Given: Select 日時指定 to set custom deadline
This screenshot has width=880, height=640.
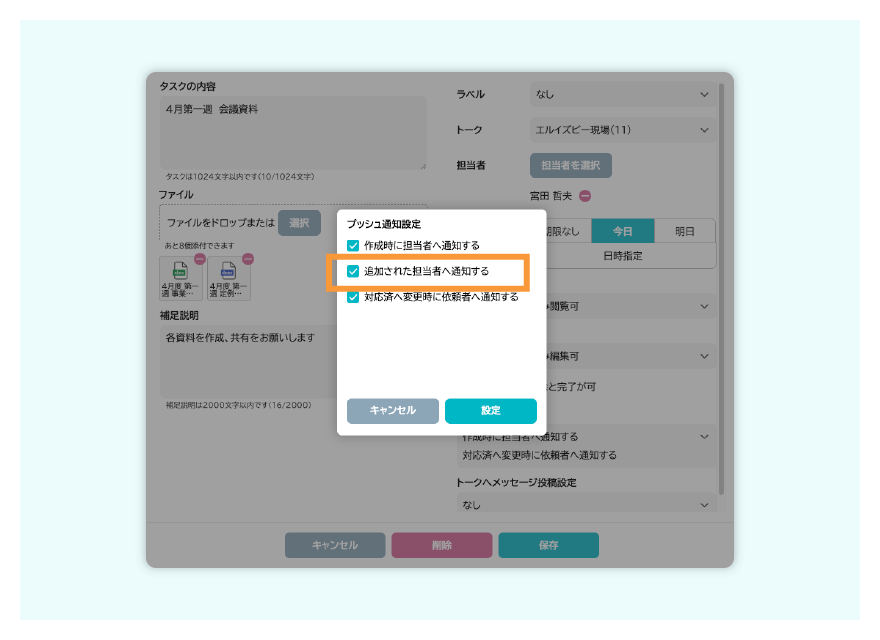Looking at the screenshot, I should pos(624,256).
